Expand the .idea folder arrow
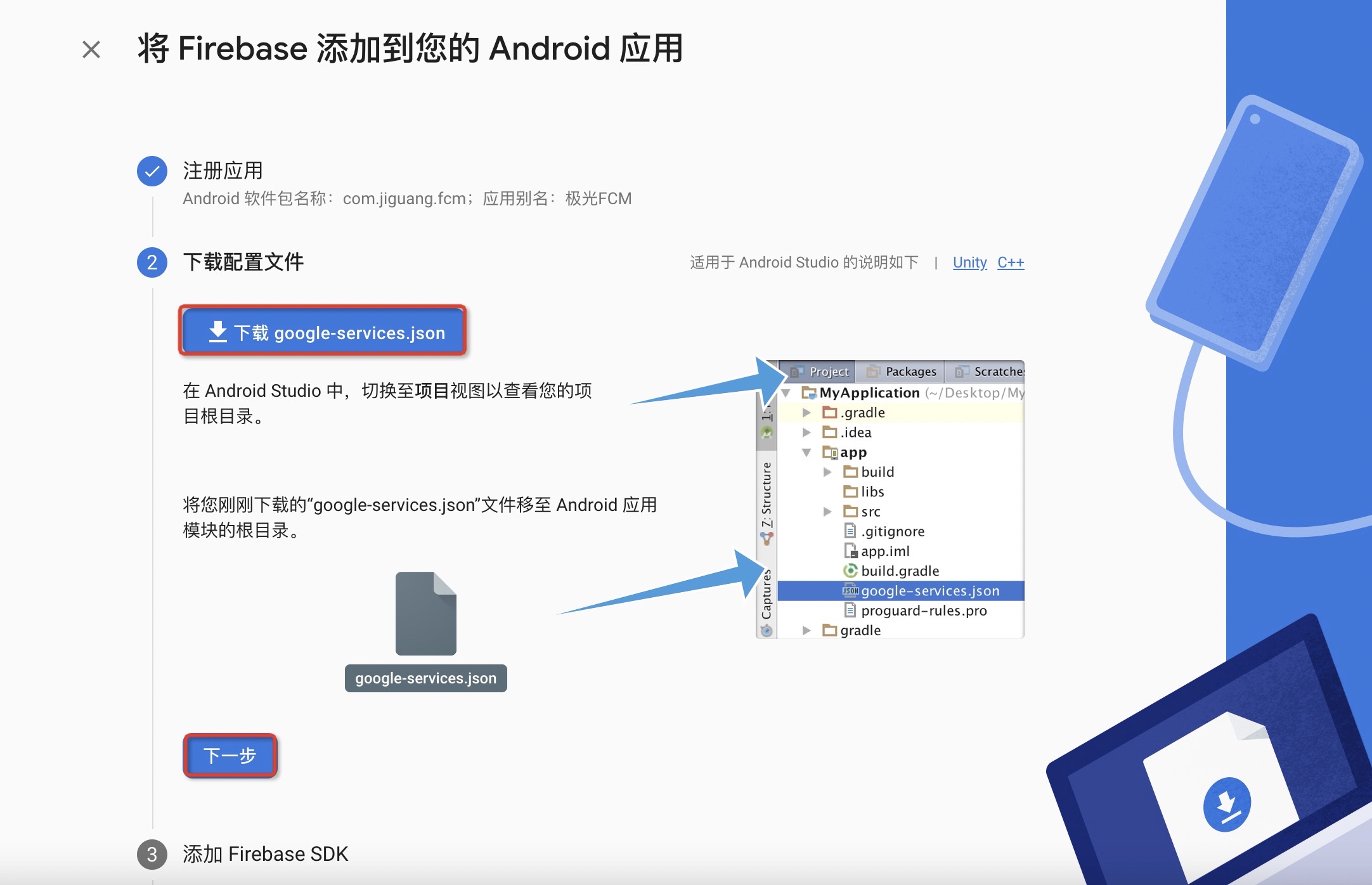1372x885 pixels. coord(806,432)
